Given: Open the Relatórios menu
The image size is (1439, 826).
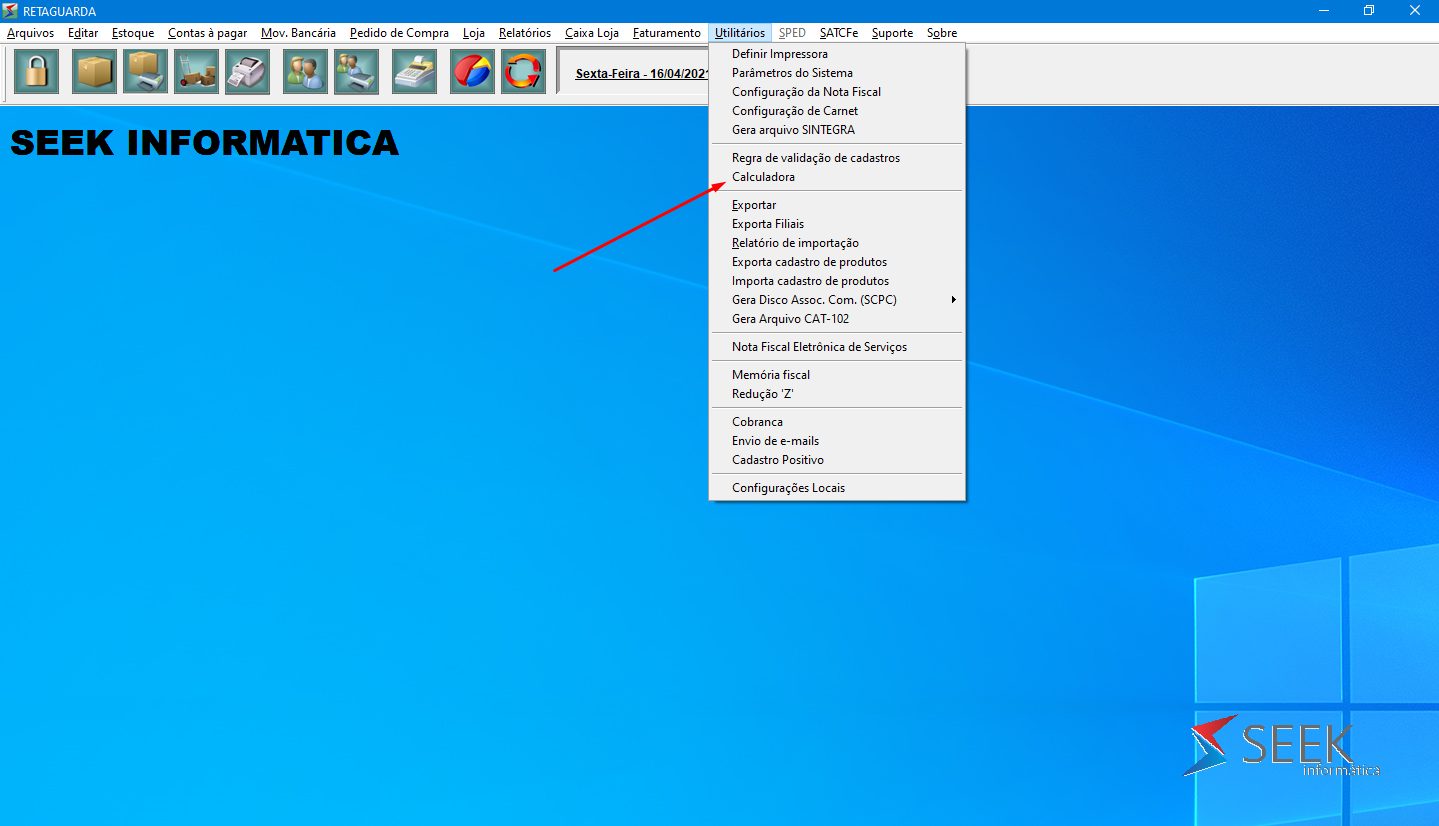Looking at the screenshot, I should pos(525,33).
